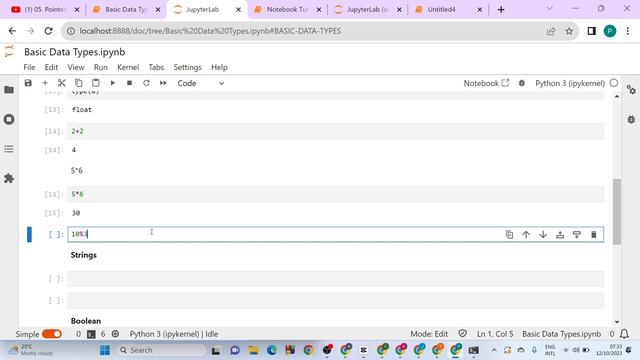The height and width of the screenshot is (360, 640).
Task: Copy the selected cell from the toolbar
Action: click(78, 83)
